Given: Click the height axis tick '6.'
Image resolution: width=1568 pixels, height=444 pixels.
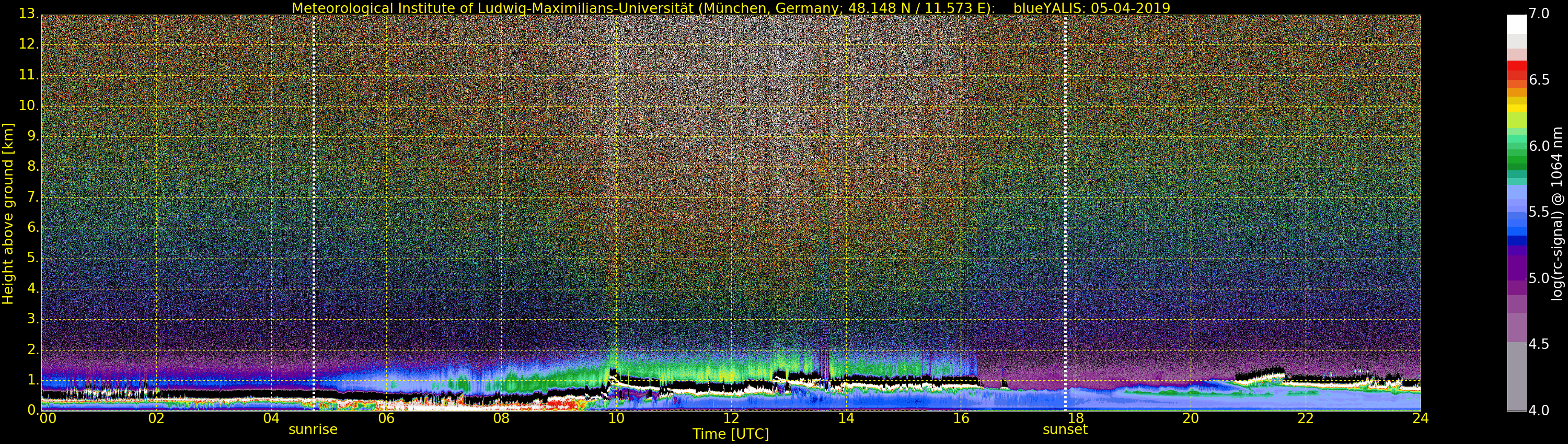Looking at the screenshot, I should pyautogui.click(x=33, y=227).
